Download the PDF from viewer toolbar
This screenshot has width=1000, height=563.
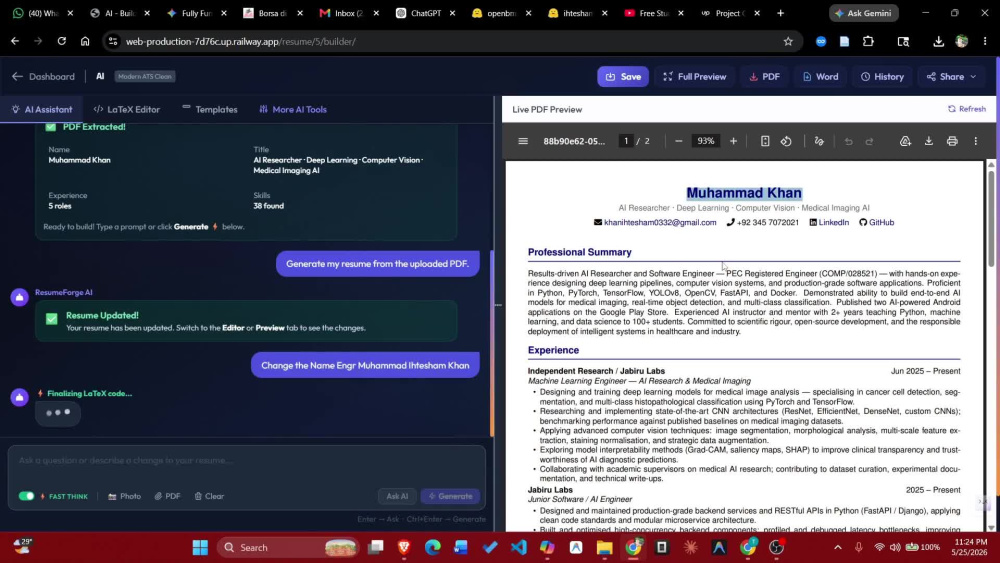[x=929, y=141]
